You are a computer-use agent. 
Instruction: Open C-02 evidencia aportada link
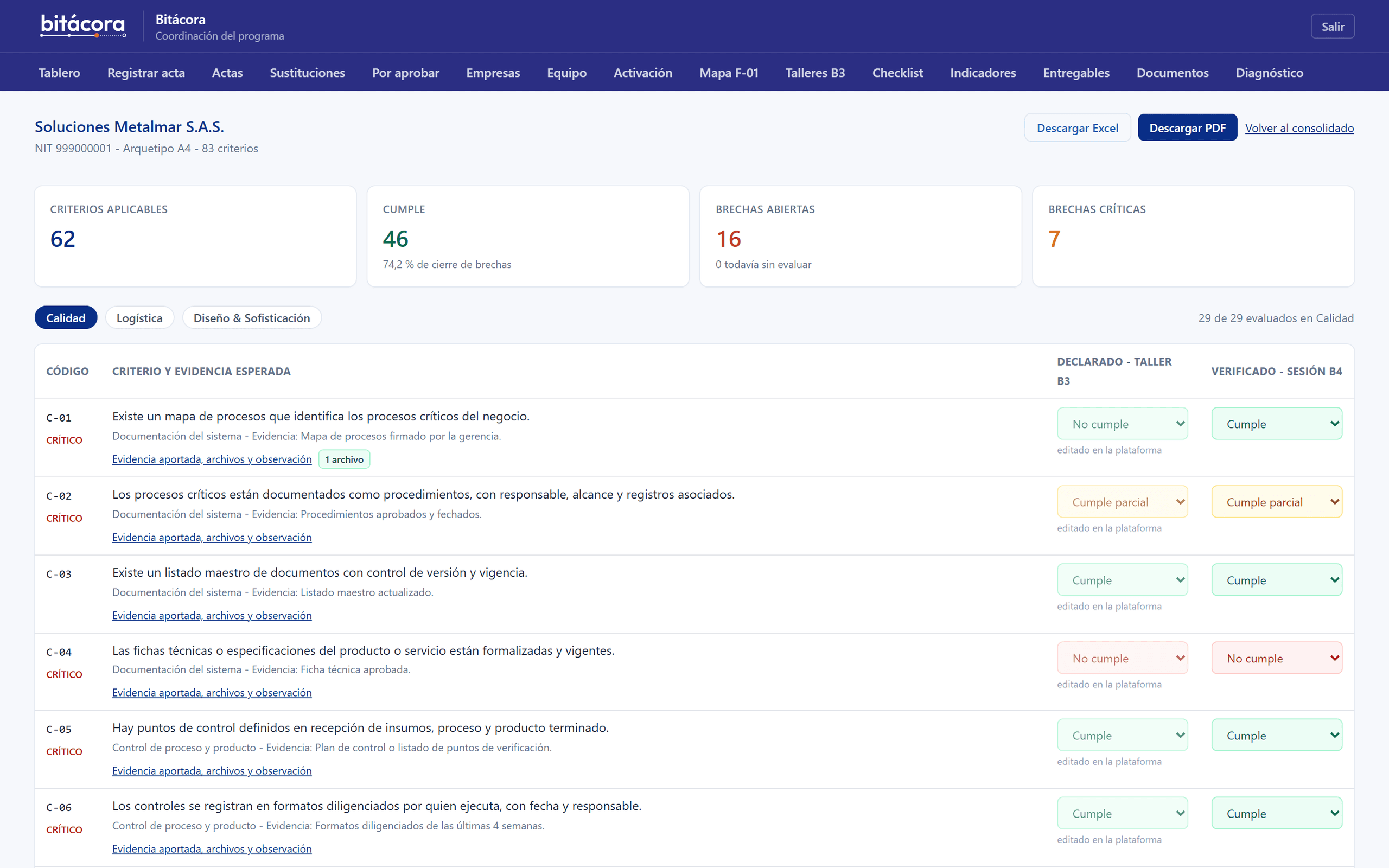[x=212, y=537]
